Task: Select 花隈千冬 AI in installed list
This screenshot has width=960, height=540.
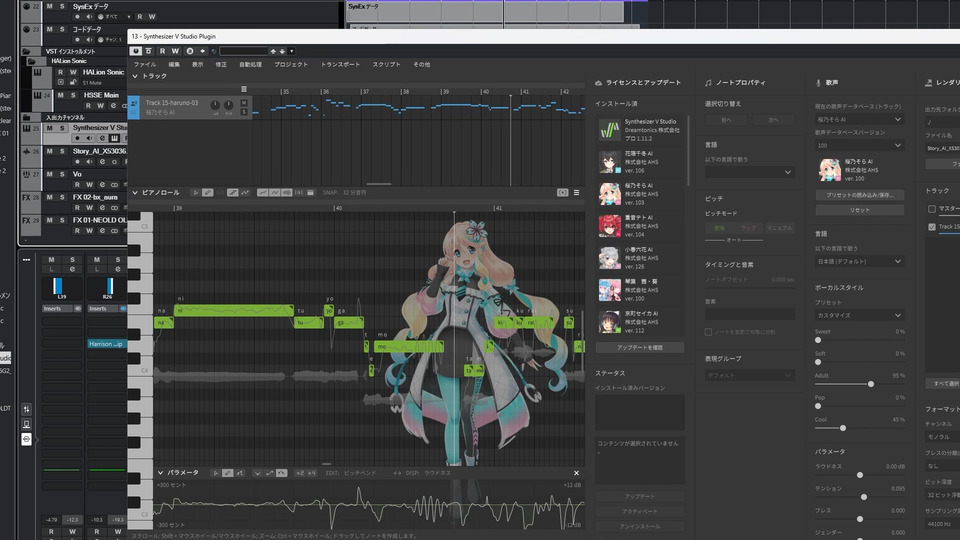Action: (640, 162)
